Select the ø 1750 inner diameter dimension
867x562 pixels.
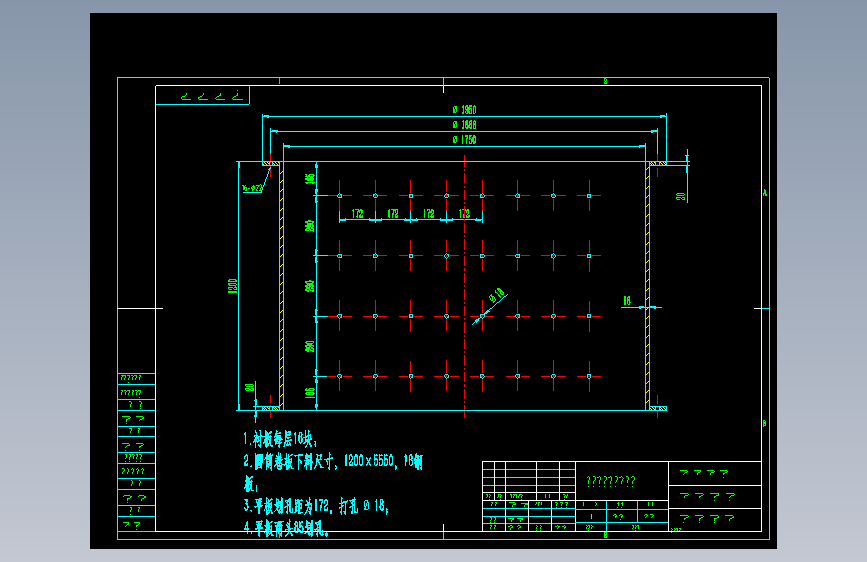pyautogui.click(x=464, y=140)
